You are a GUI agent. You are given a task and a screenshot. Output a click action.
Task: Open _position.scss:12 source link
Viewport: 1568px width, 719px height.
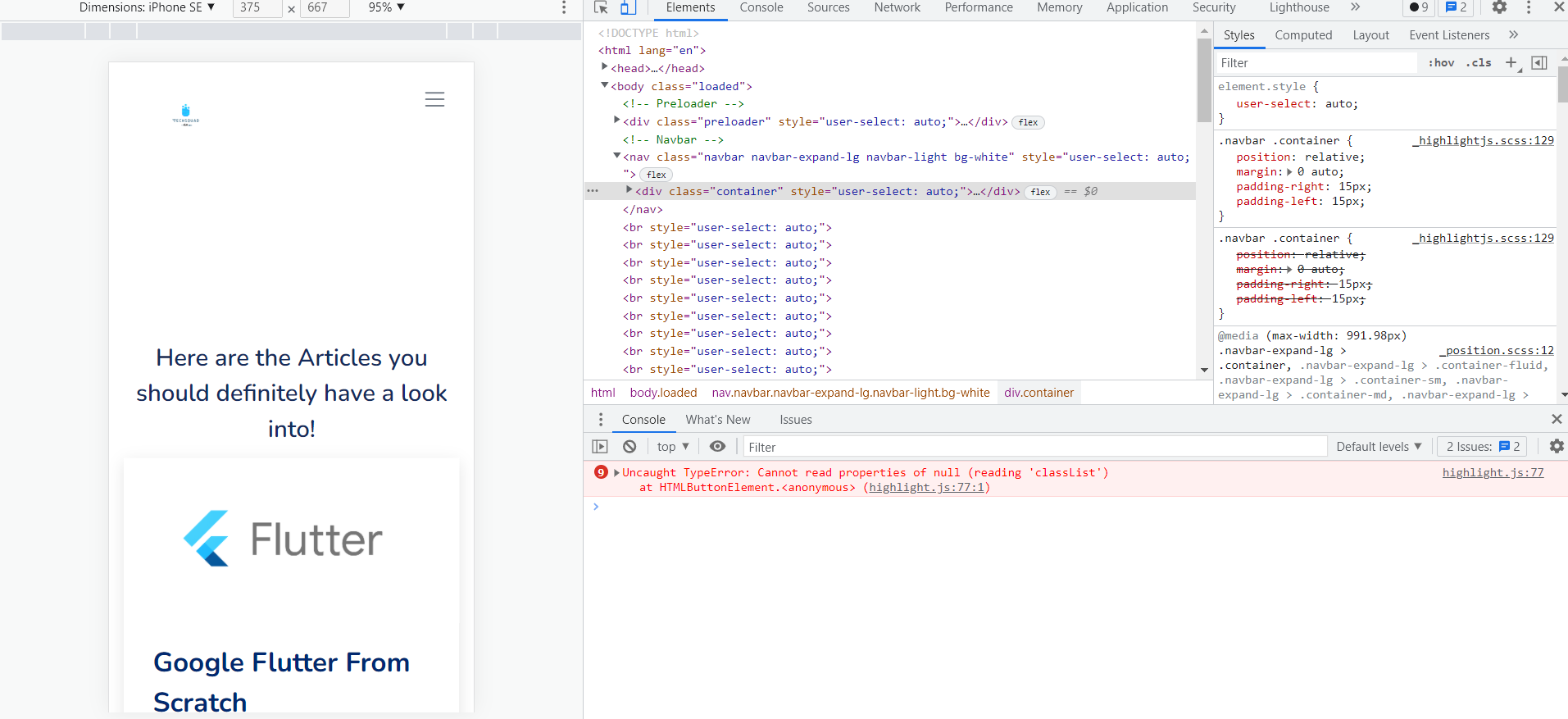pyautogui.click(x=1497, y=351)
